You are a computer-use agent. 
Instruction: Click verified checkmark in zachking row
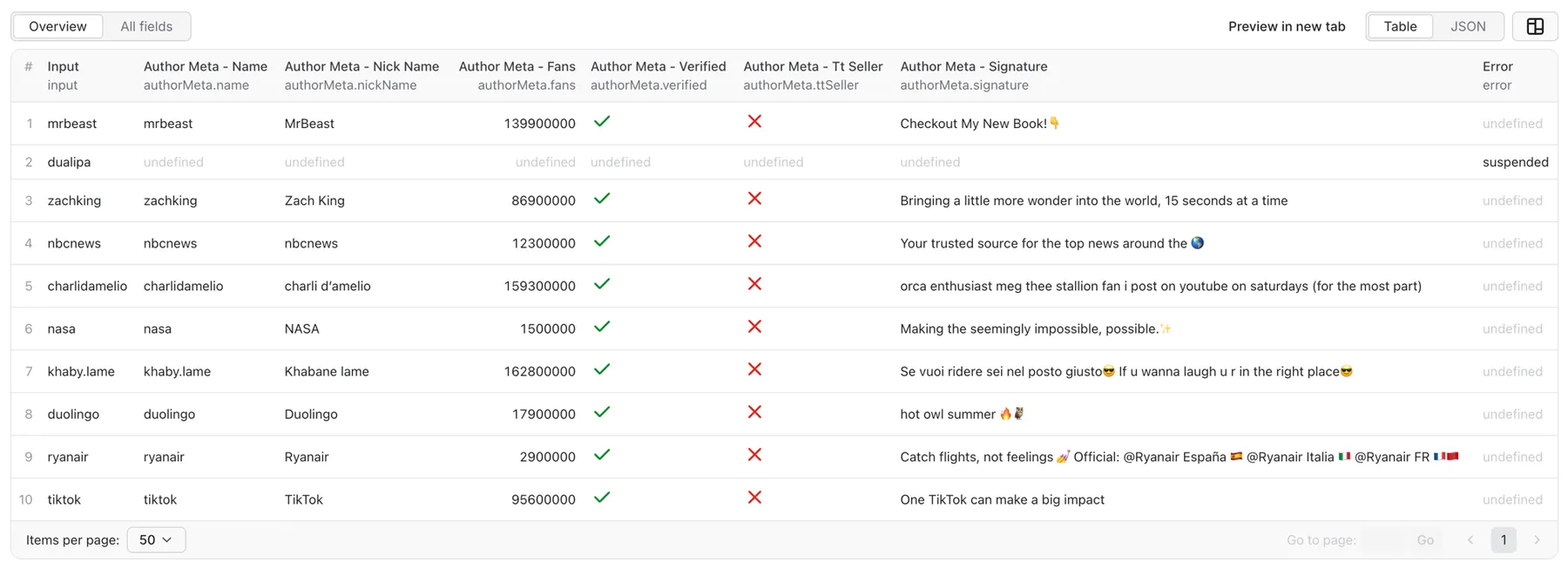point(601,199)
